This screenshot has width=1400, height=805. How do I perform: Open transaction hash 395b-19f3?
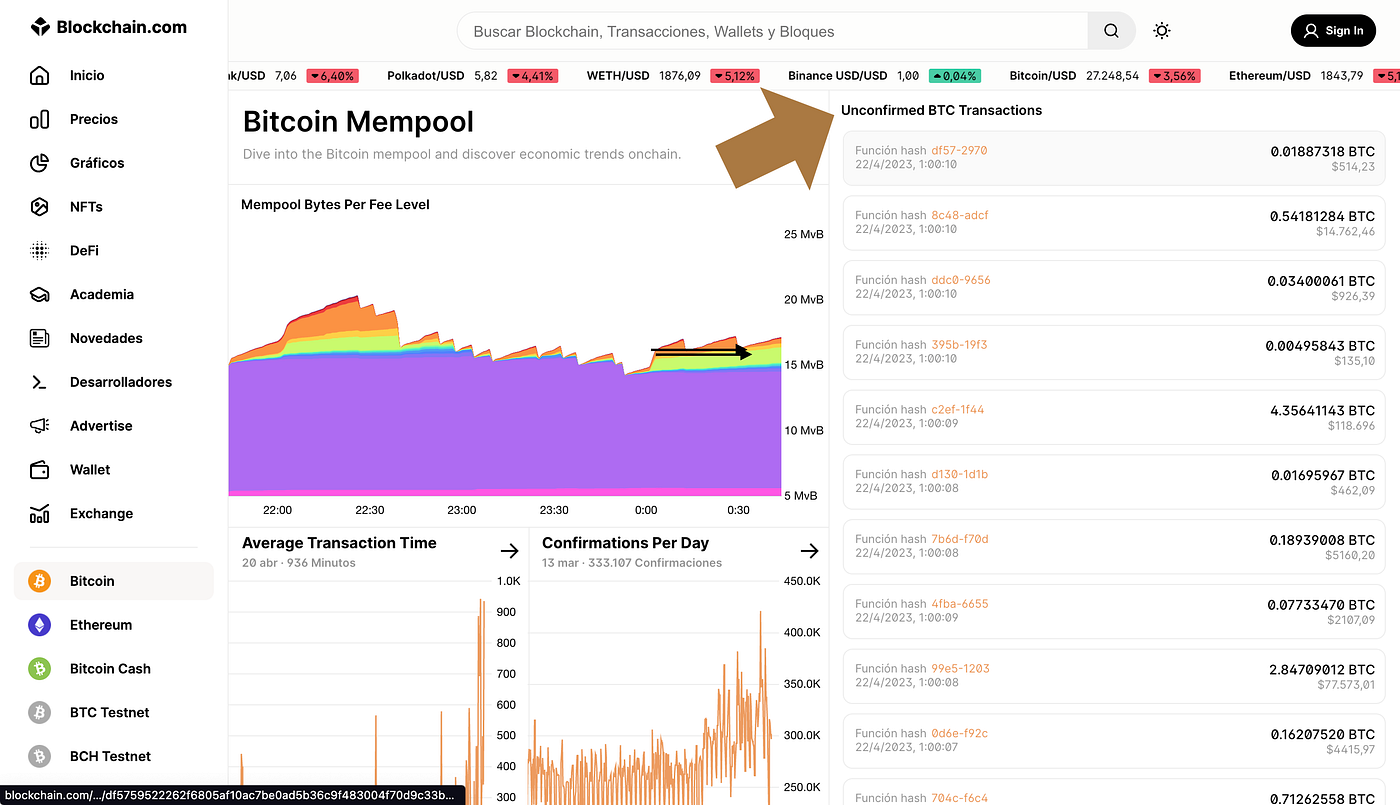(958, 345)
